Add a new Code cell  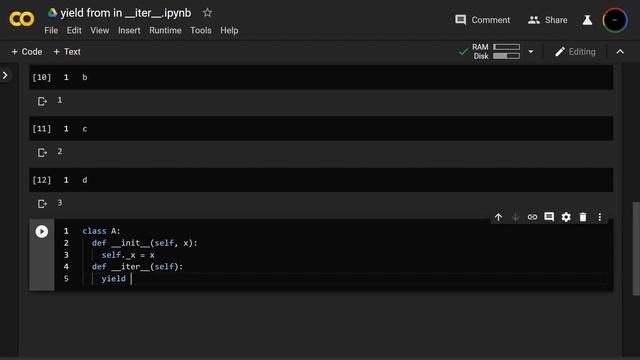27,52
